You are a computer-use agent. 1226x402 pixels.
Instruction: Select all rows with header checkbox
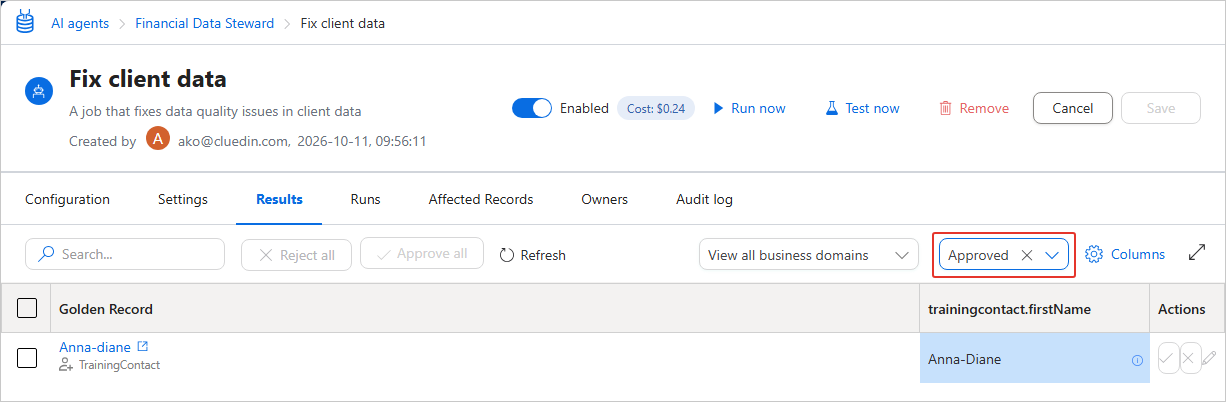pos(28,308)
